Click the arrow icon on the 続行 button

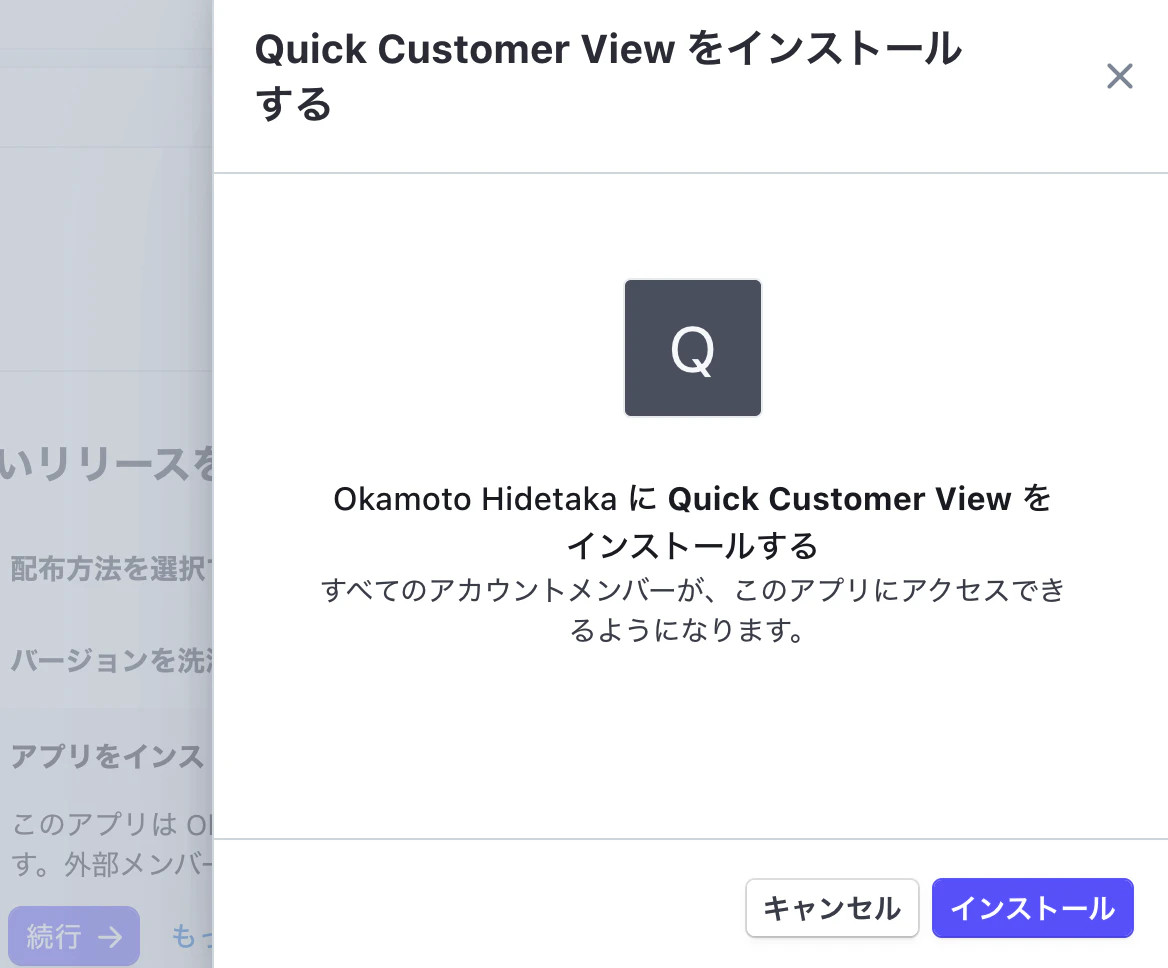[110, 937]
